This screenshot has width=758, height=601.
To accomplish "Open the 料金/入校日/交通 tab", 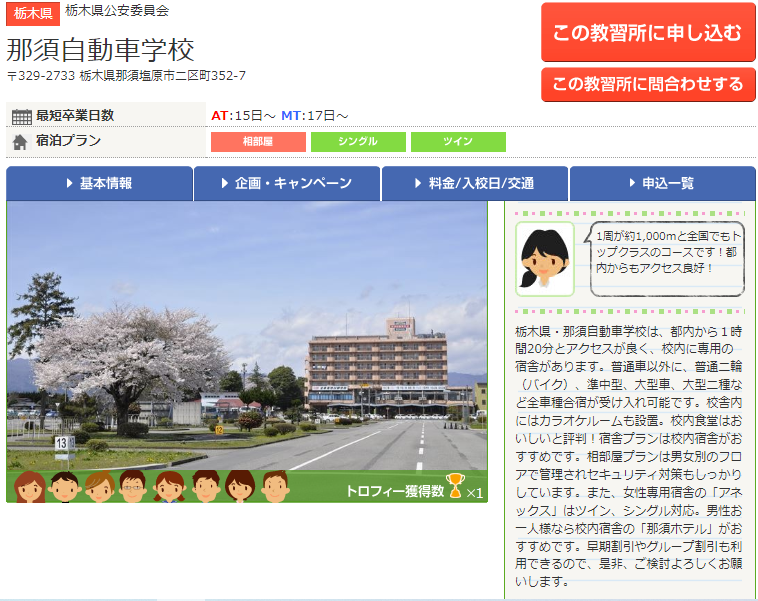I will point(475,184).
